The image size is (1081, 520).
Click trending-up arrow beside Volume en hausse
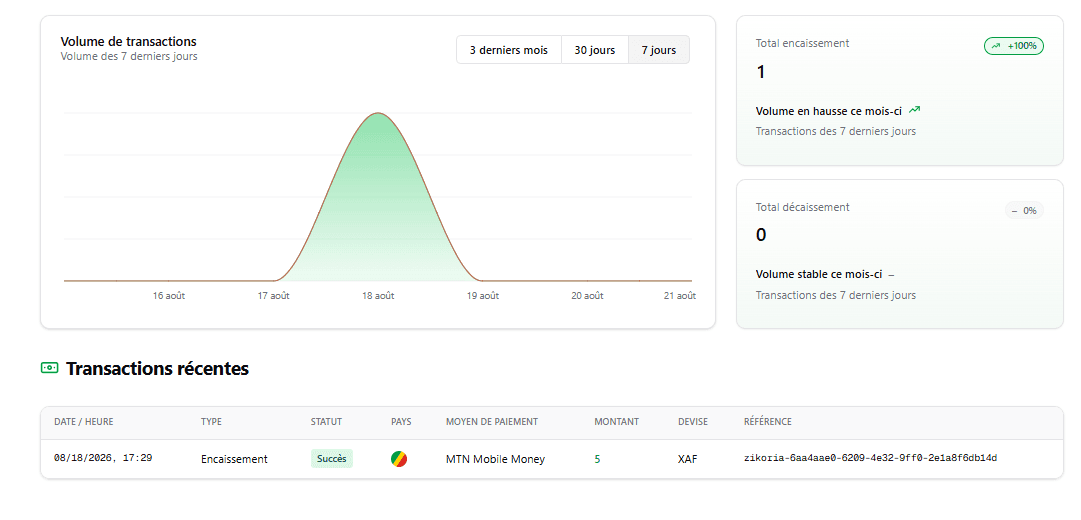coord(915,110)
